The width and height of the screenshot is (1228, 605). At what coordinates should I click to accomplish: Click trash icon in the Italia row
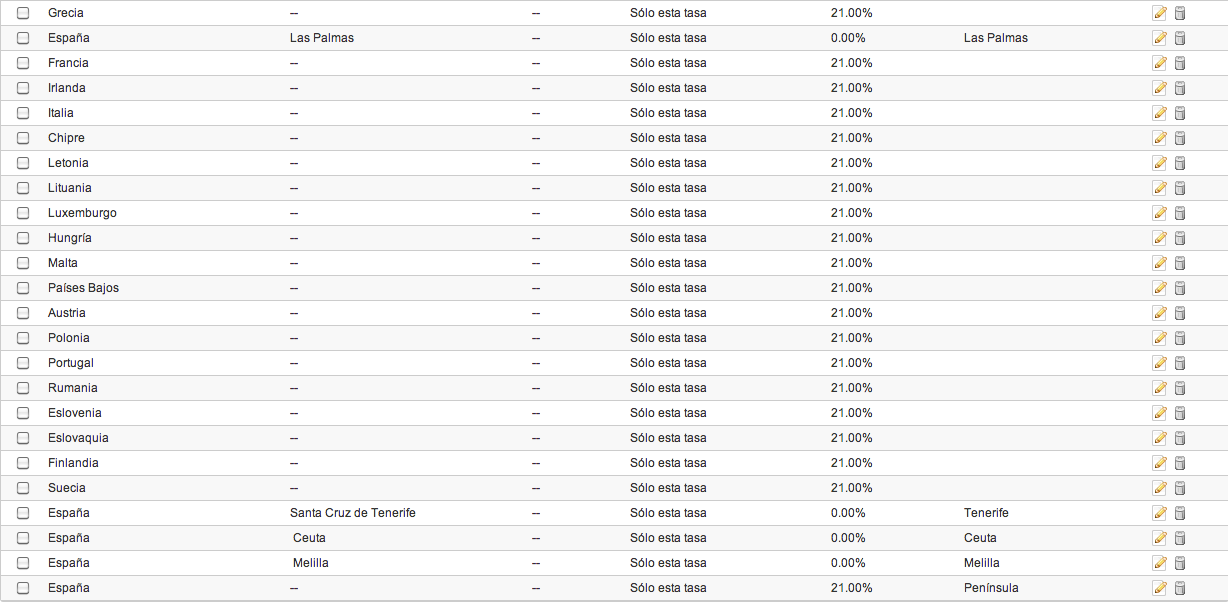[x=1179, y=113]
